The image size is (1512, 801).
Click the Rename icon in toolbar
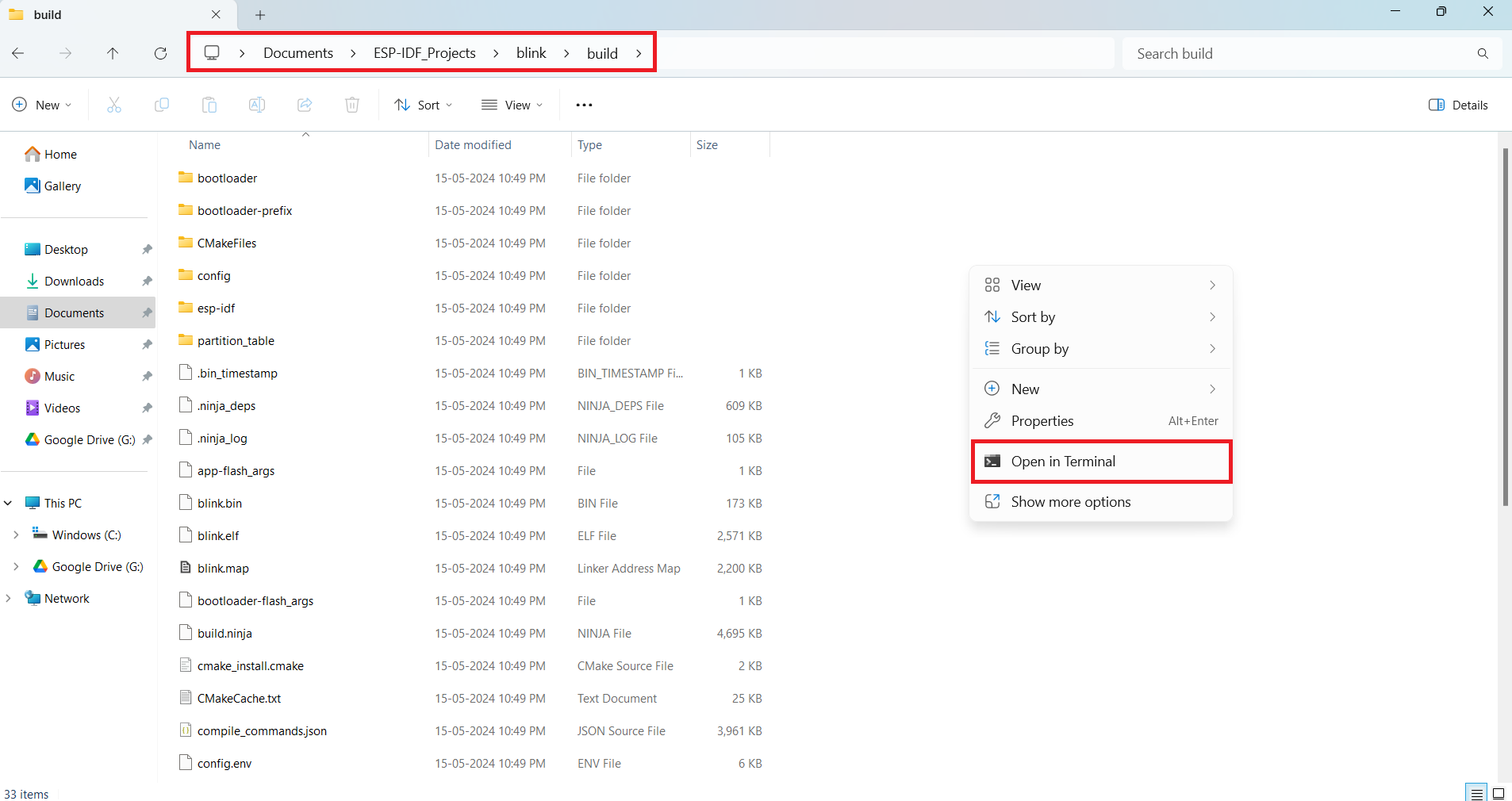[257, 105]
